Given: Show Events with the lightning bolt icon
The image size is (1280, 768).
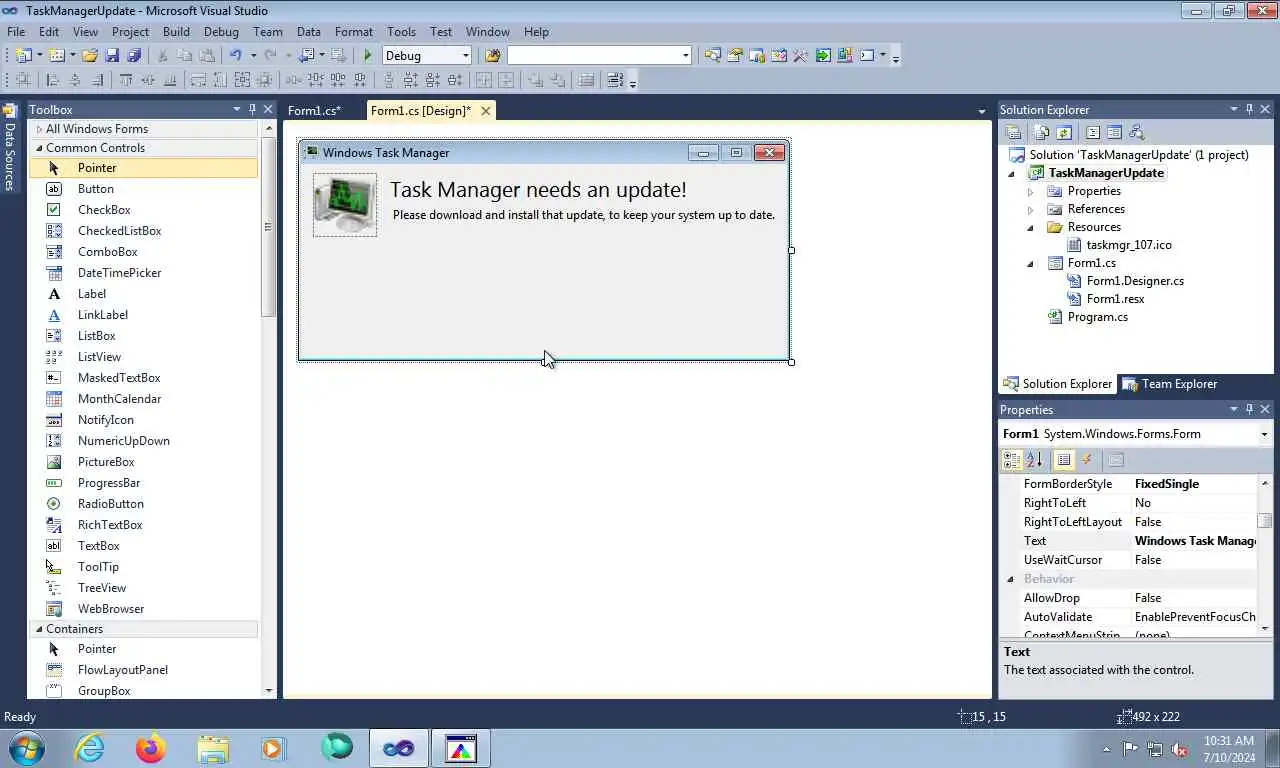Looking at the screenshot, I should point(1087,460).
